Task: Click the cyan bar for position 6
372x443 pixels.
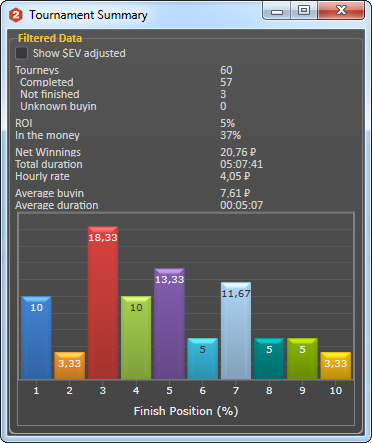Action: 203,358
